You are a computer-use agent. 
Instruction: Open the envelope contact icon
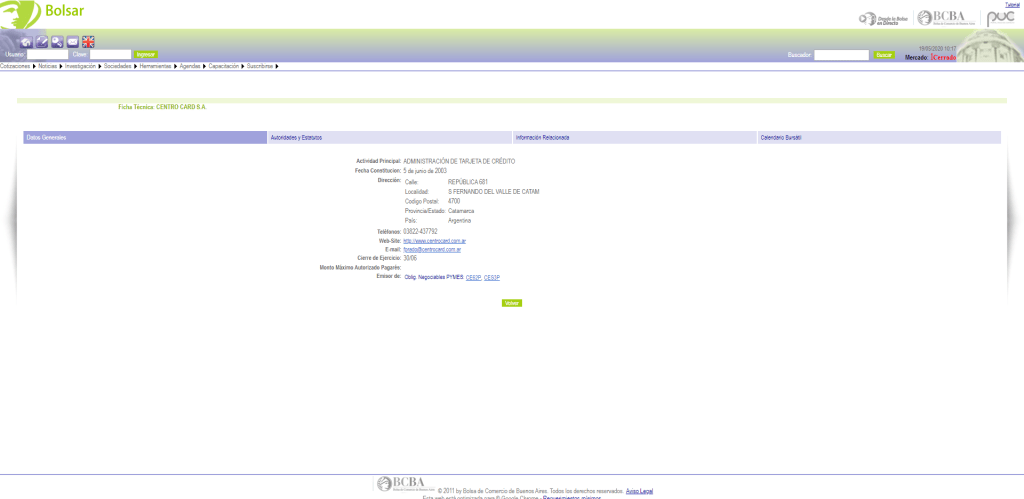point(72,42)
